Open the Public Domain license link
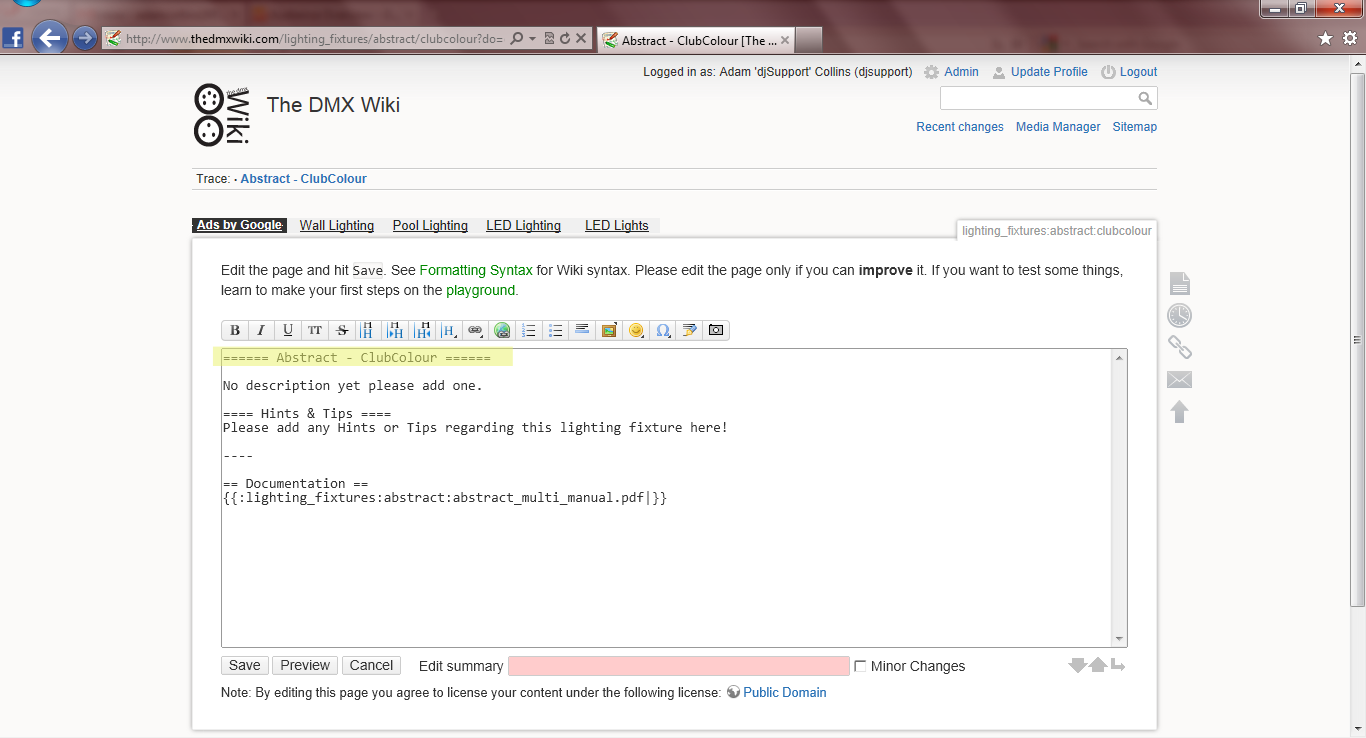This screenshot has height=738, width=1366. pos(785,692)
